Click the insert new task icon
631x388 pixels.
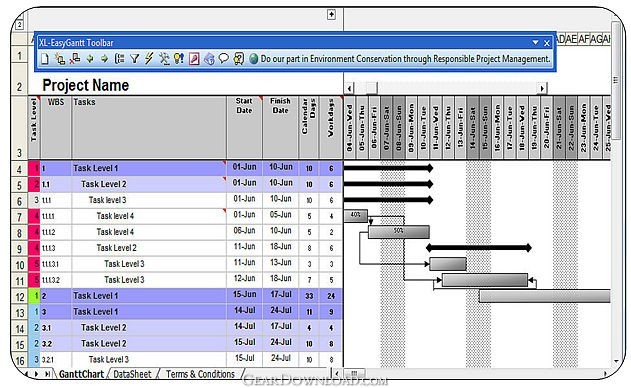click(x=60, y=59)
